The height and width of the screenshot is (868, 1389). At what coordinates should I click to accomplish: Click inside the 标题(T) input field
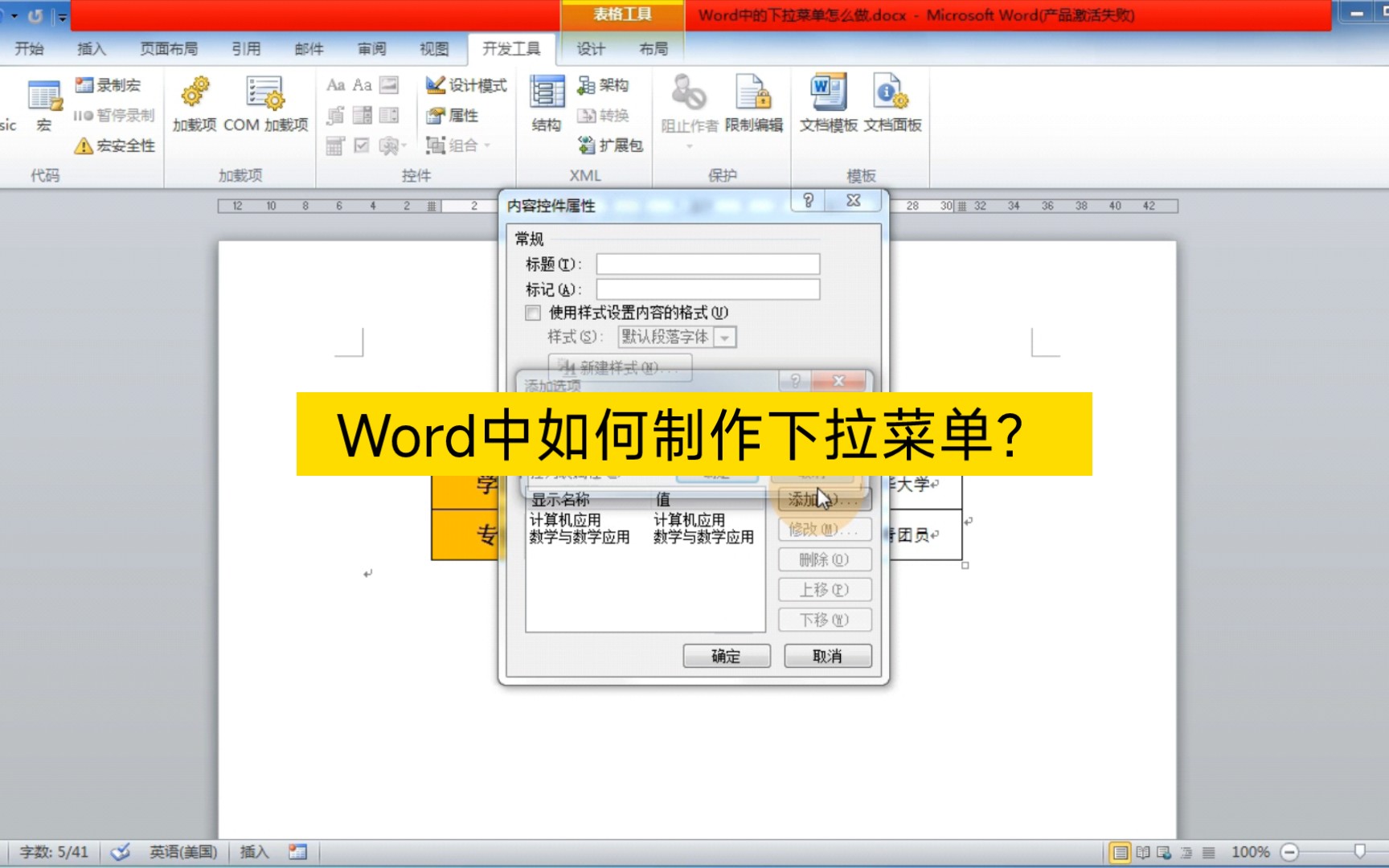click(706, 263)
